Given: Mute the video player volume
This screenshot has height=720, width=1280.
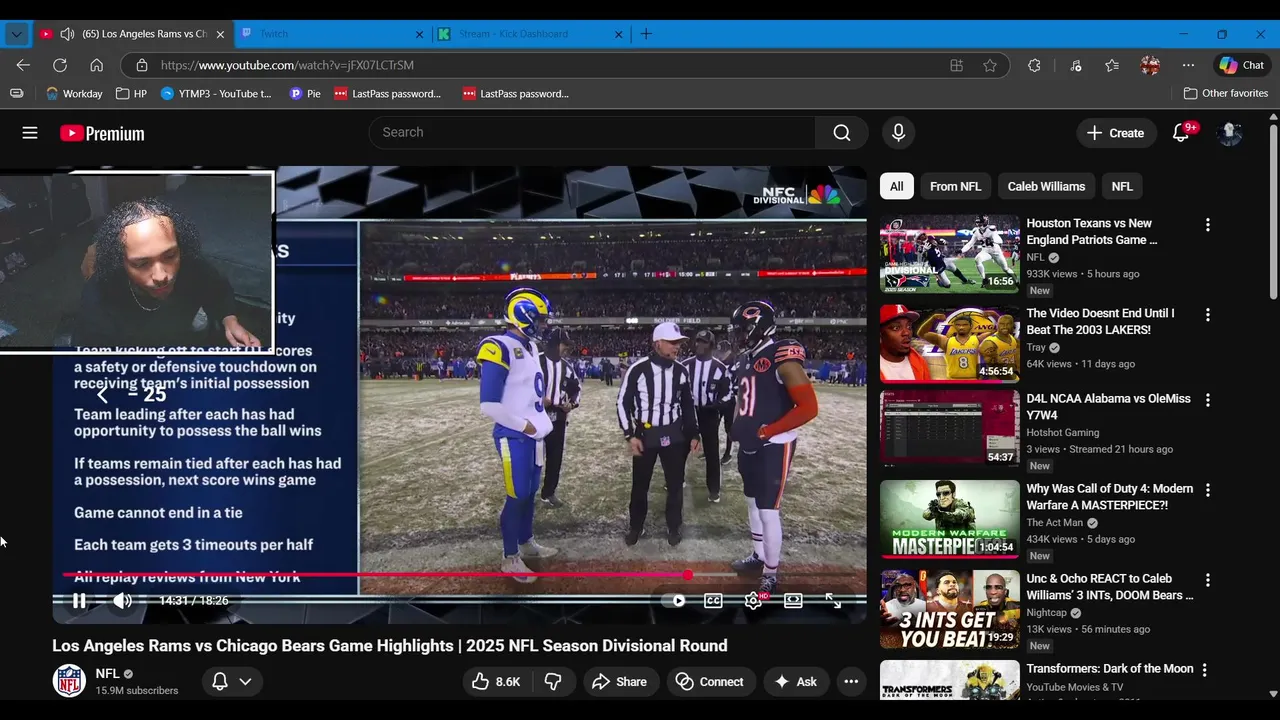Looking at the screenshot, I should [x=122, y=601].
